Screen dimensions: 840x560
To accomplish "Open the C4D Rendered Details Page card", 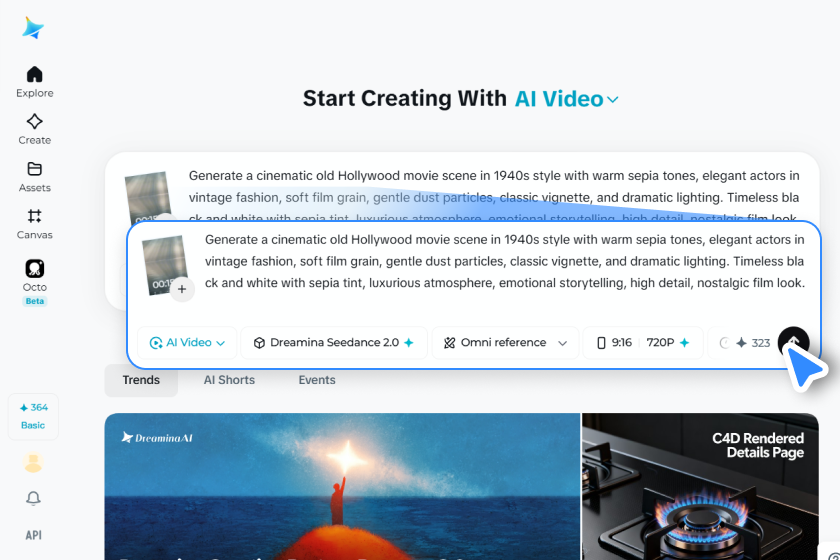I will click(700, 486).
